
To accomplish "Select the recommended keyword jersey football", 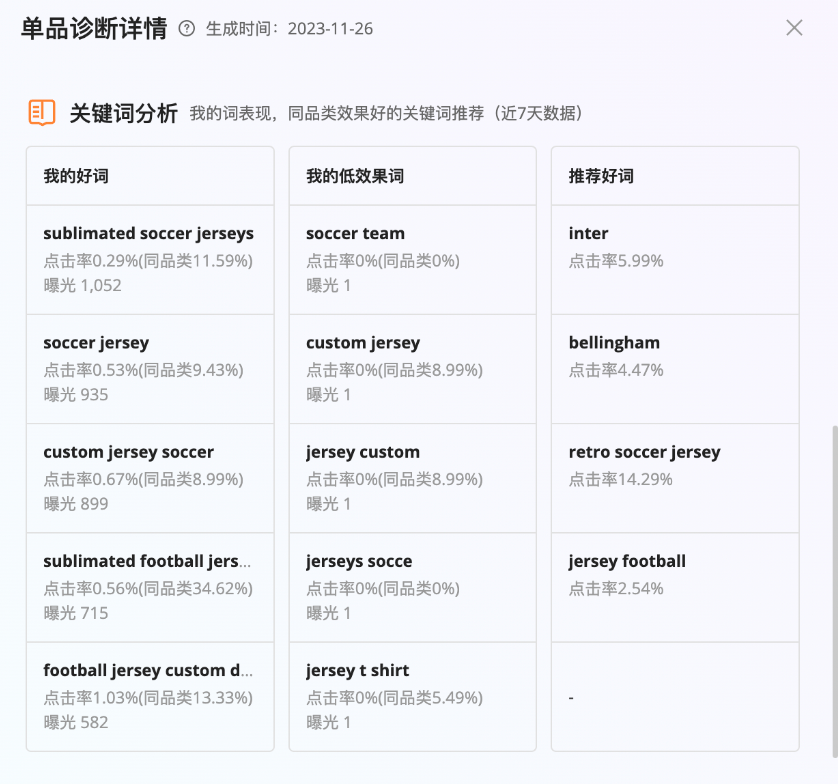I will [626, 561].
